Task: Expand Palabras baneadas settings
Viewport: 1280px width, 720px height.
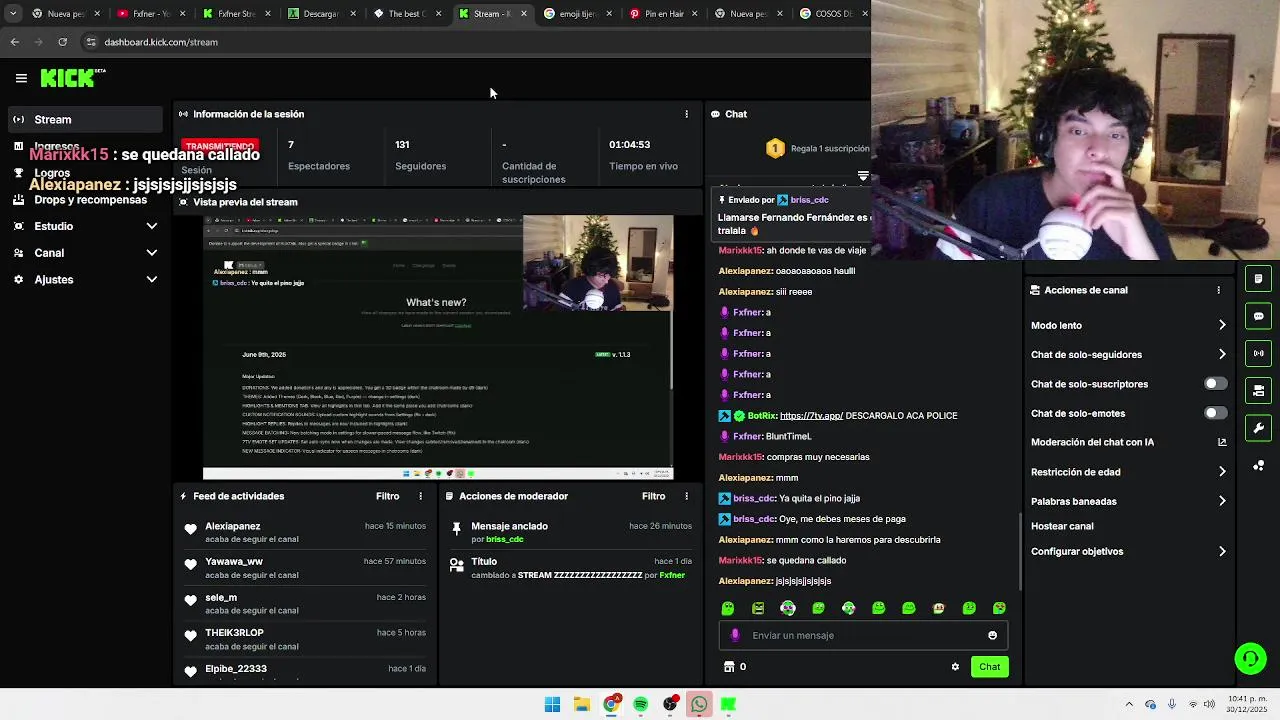Action: [1222, 501]
